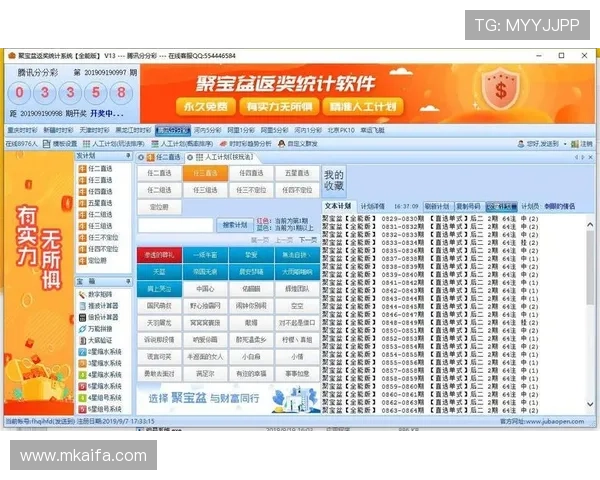Click the plan search input field

pos(175,225)
